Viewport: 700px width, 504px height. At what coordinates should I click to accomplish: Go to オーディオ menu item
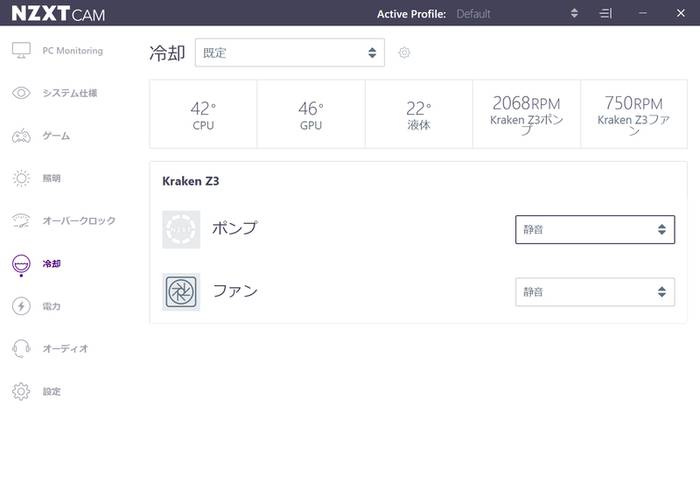point(66,349)
